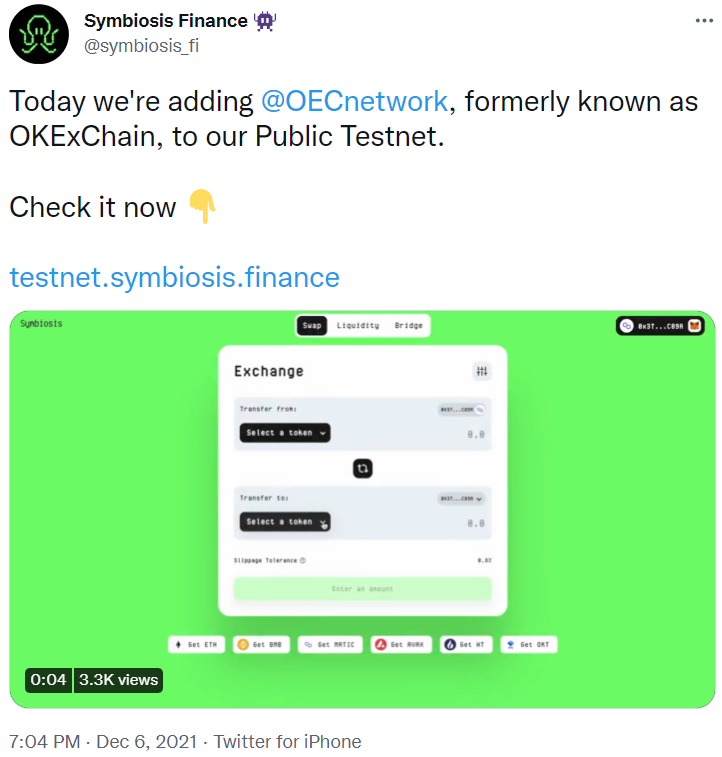
Task: Select the Swap tab
Action: pyautogui.click(x=312, y=325)
